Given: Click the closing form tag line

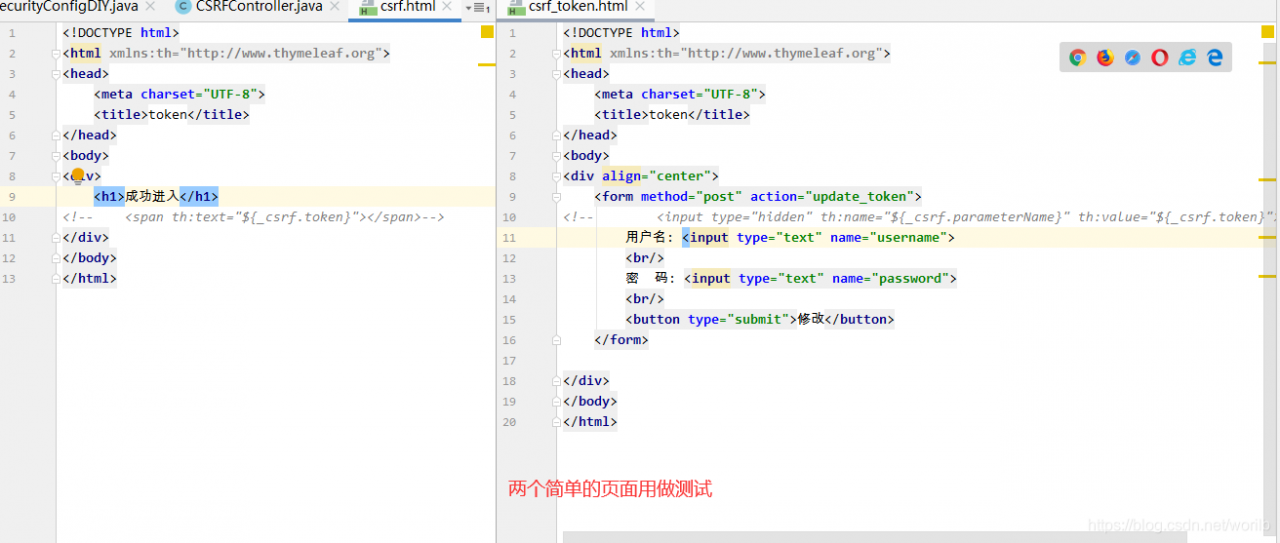Looking at the screenshot, I should coord(621,340).
